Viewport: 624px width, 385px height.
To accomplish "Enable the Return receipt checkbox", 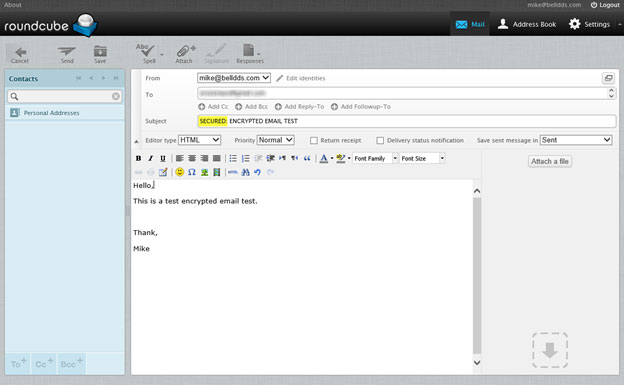I will point(314,141).
